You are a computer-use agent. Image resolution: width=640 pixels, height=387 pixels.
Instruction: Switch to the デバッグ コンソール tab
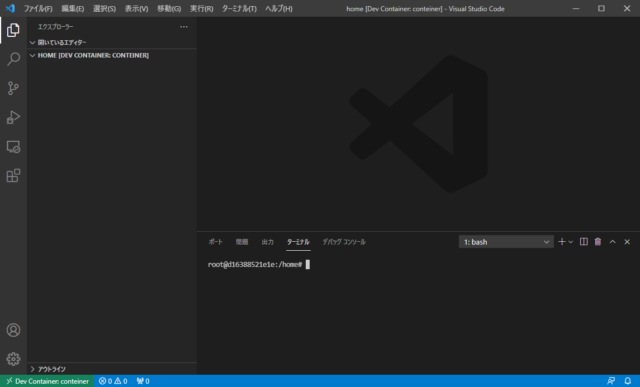click(344, 242)
